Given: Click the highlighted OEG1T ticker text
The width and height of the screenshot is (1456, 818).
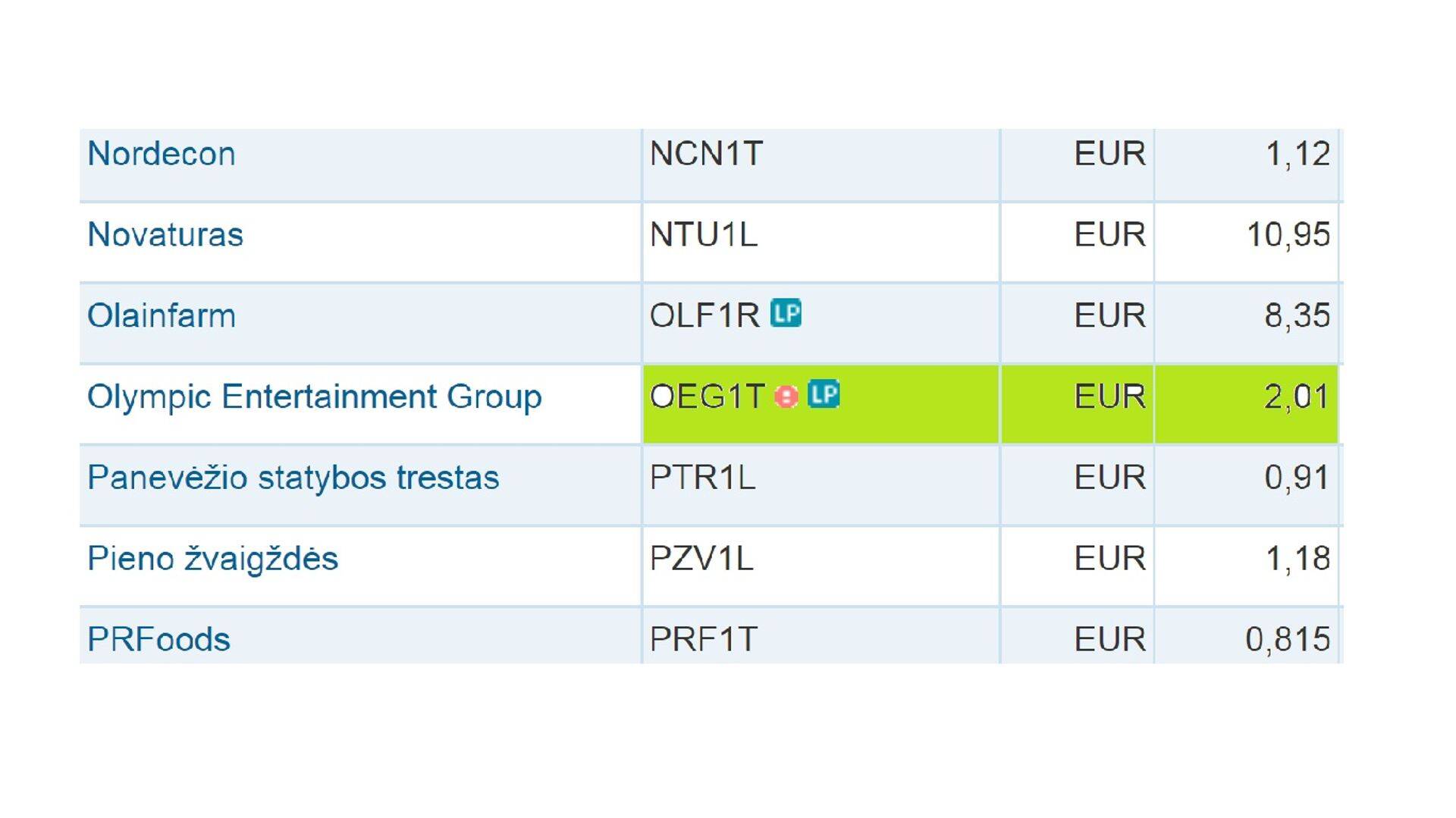Looking at the screenshot, I should pos(707,396).
